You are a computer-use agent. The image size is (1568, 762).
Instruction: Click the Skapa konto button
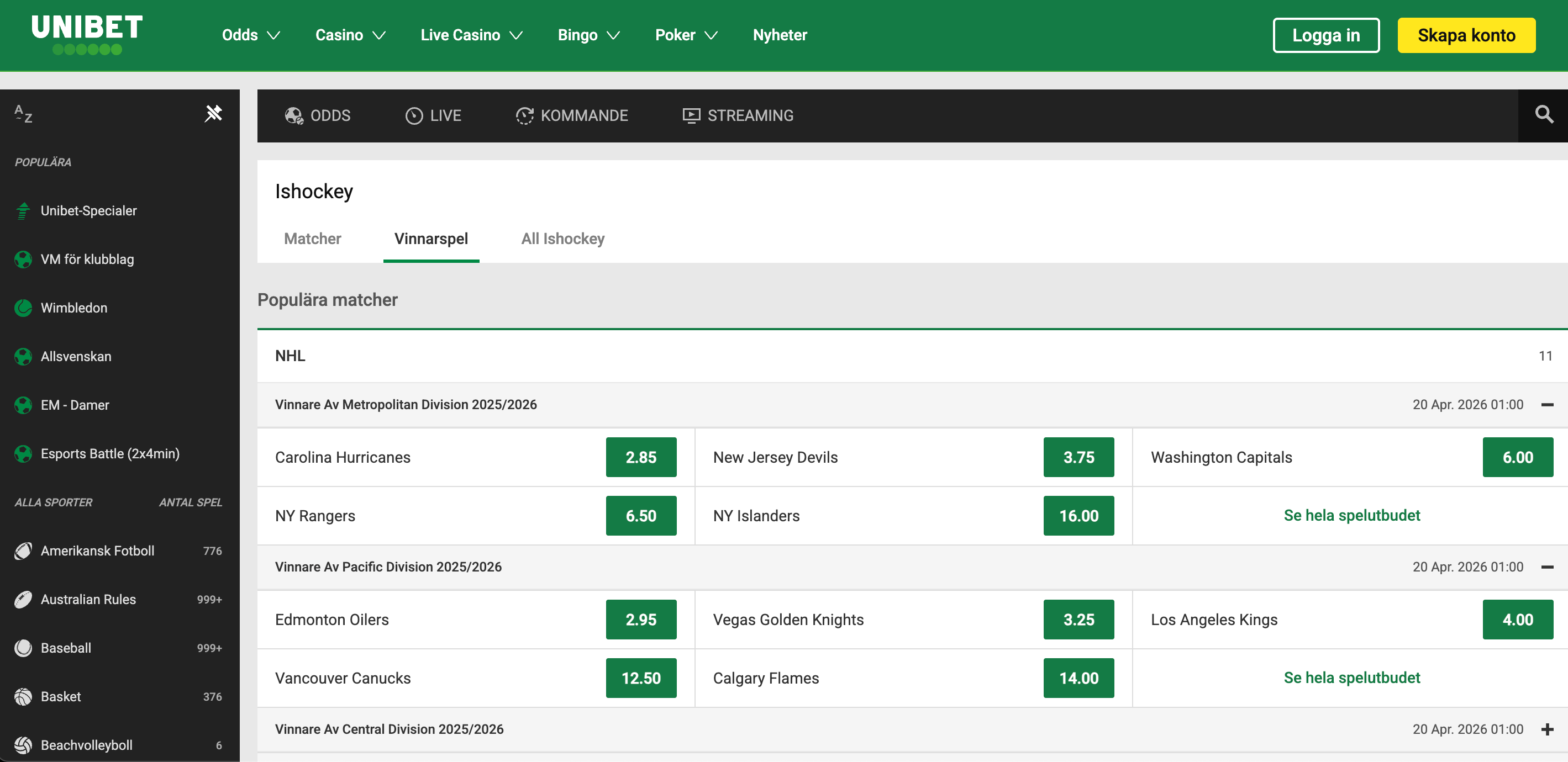coord(1466,35)
